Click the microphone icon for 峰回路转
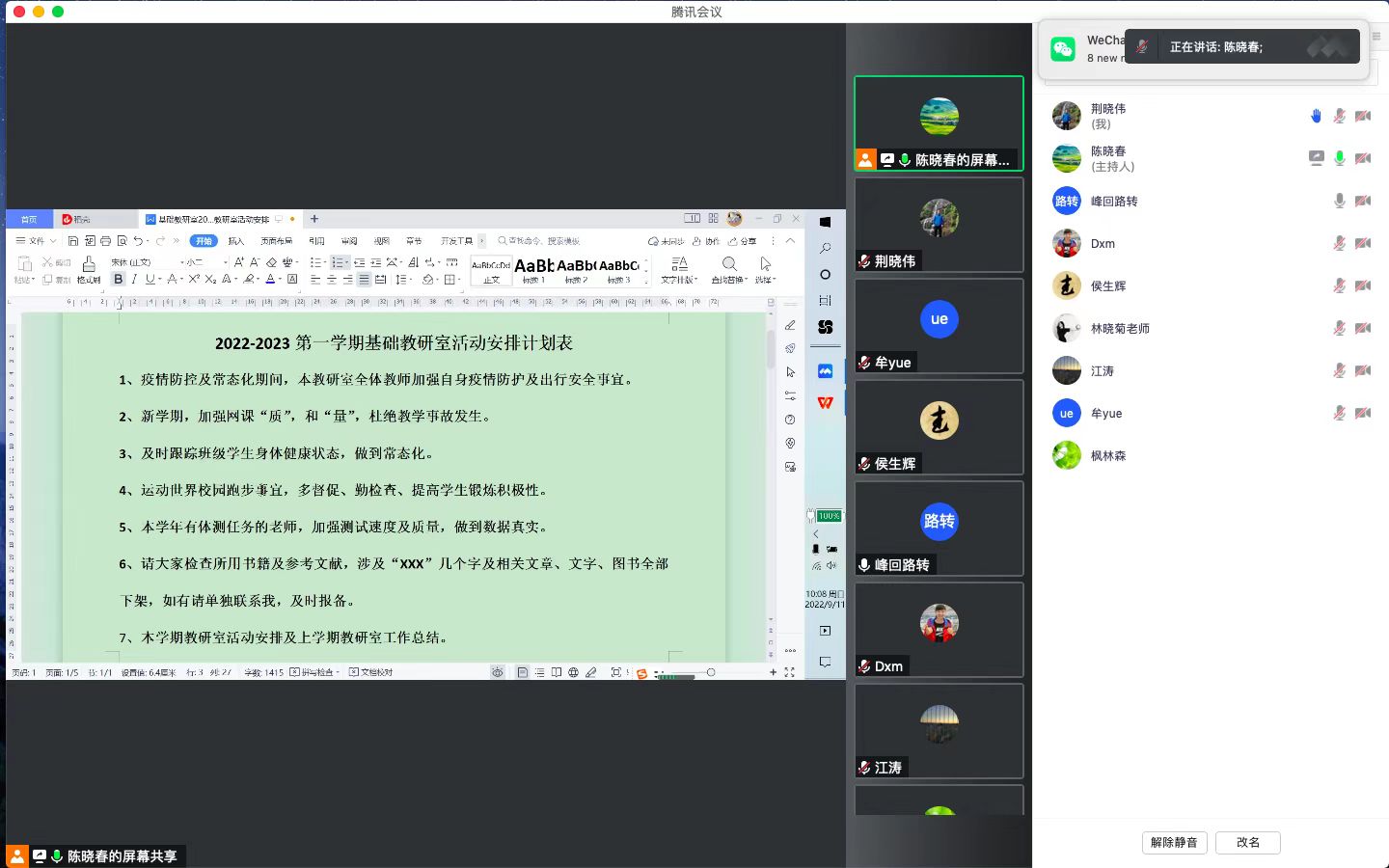This screenshot has width=1389, height=868. tap(1339, 201)
